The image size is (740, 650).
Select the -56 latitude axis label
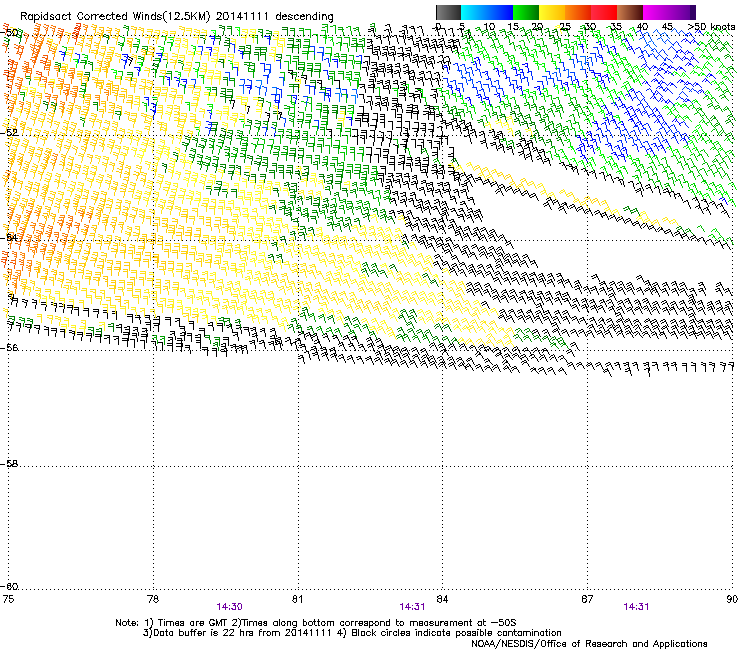(x=9, y=347)
